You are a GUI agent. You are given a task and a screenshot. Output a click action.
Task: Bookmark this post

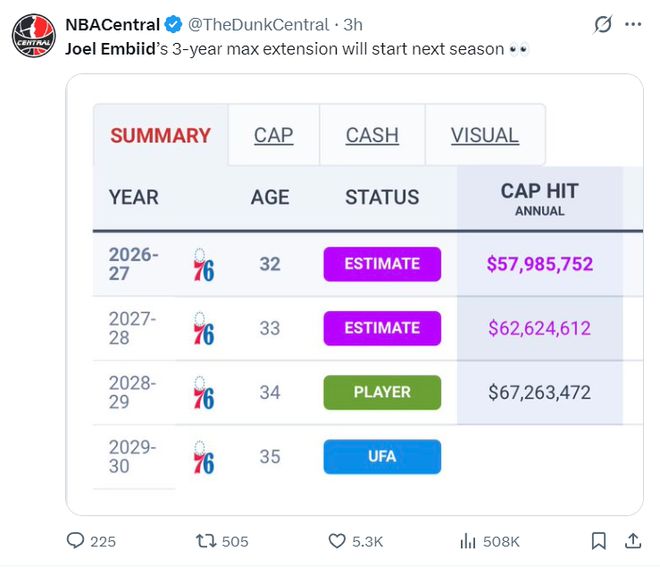tap(599, 541)
